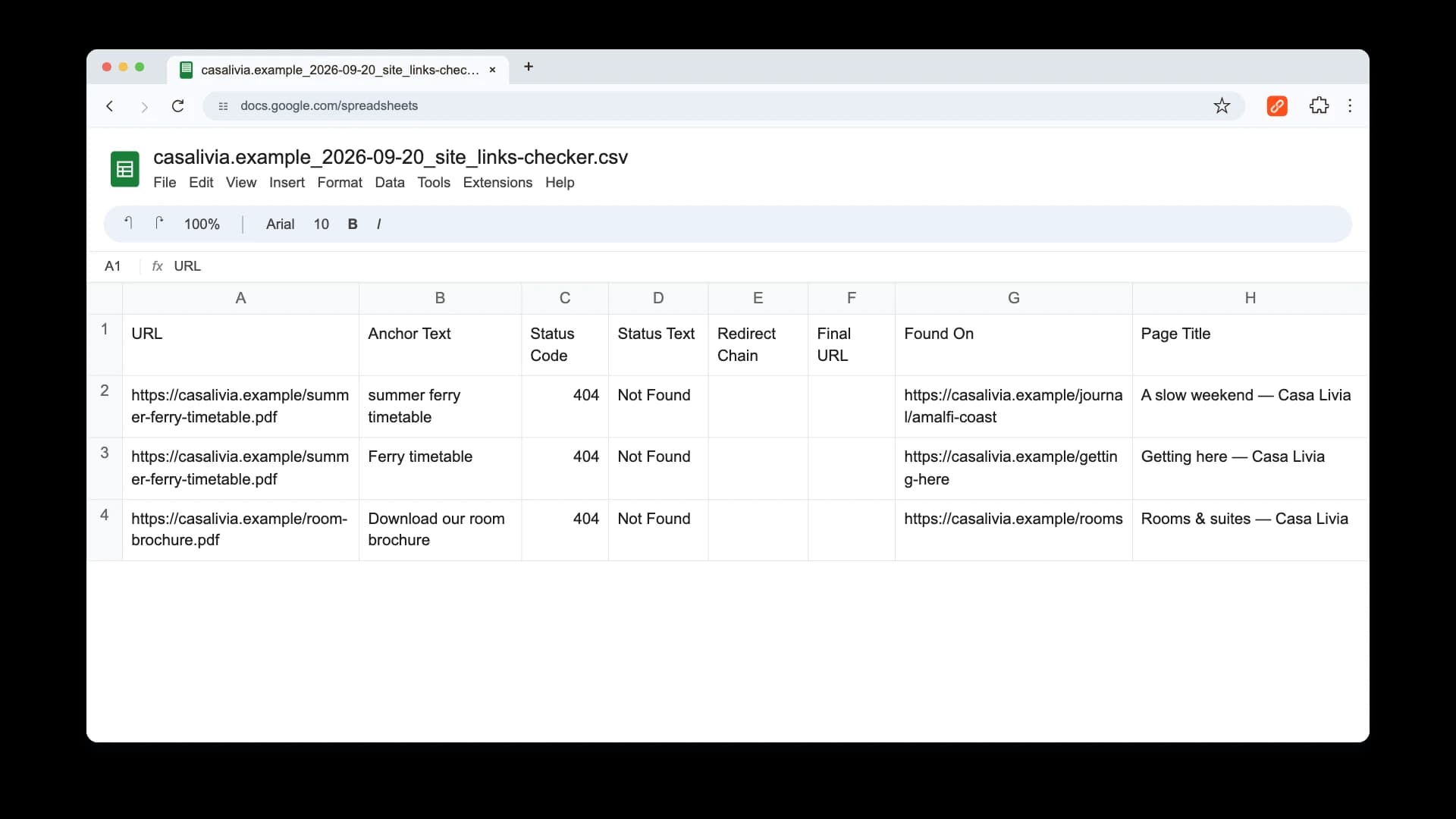Open the Insert menu
This screenshot has width=1456, height=819.
[x=287, y=183]
